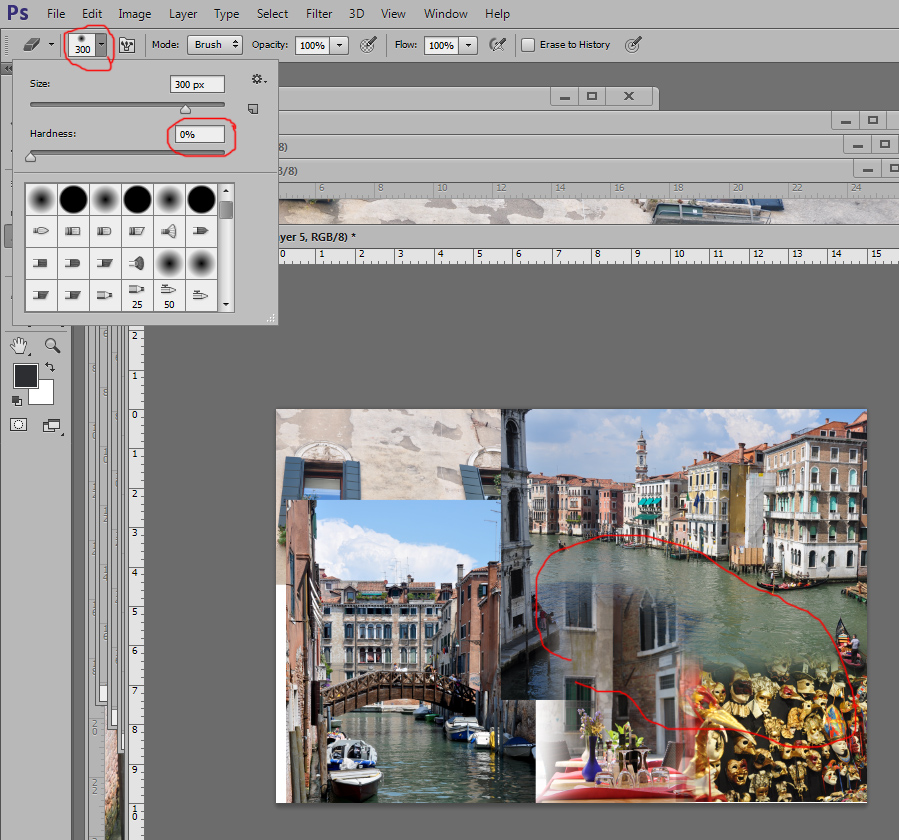Select the Zoom magnifier tool
Screen dimensions: 899x840
(x=51, y=346)
